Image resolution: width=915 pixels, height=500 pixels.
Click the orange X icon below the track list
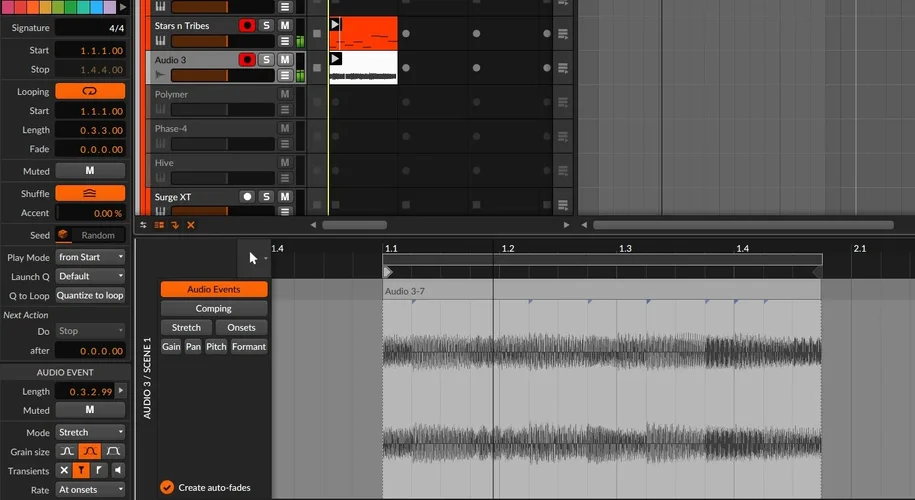point(191,225)
